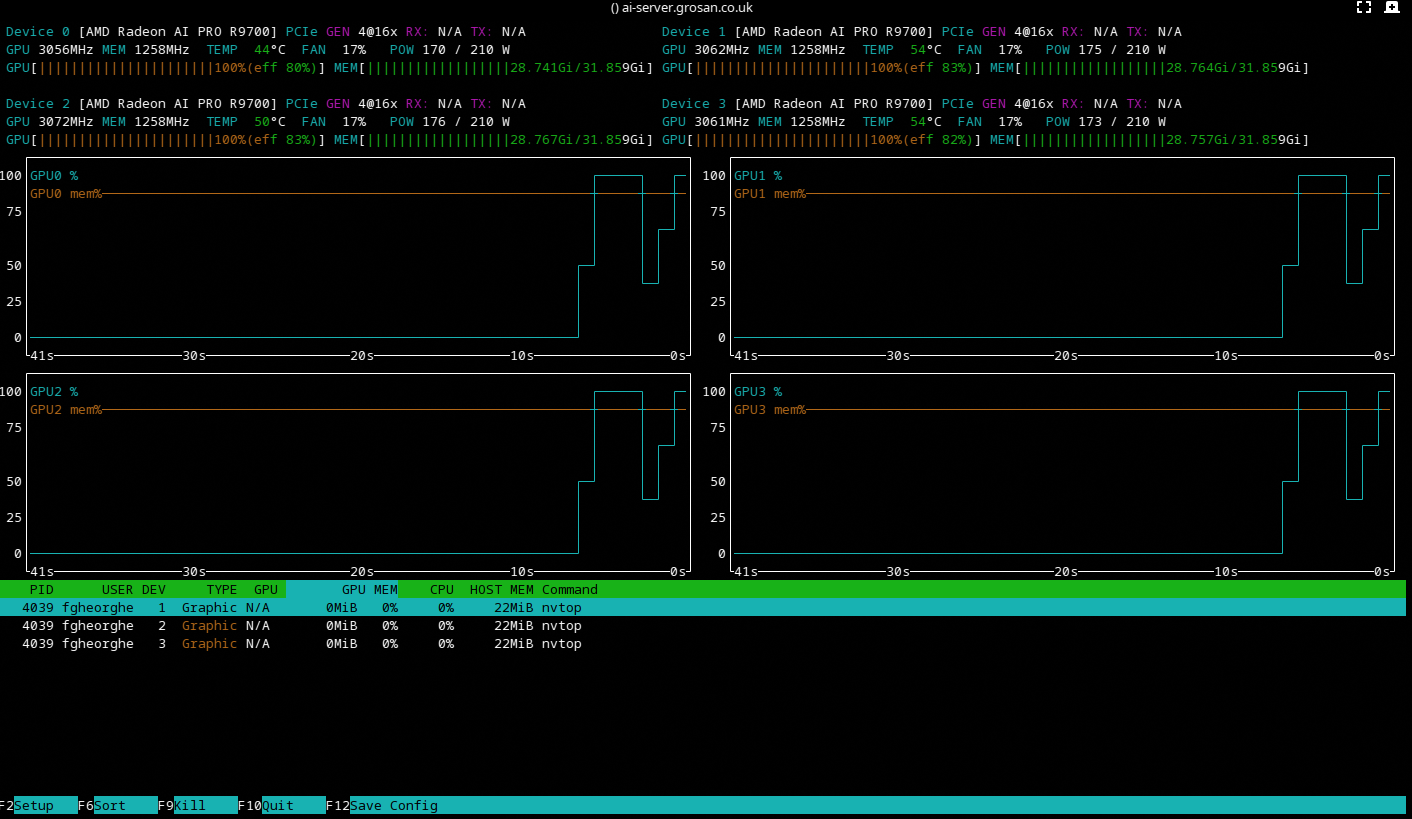Viewport: 1412px width, 819px height.
Task: Click the USER column header
Action: click(118, 590)
